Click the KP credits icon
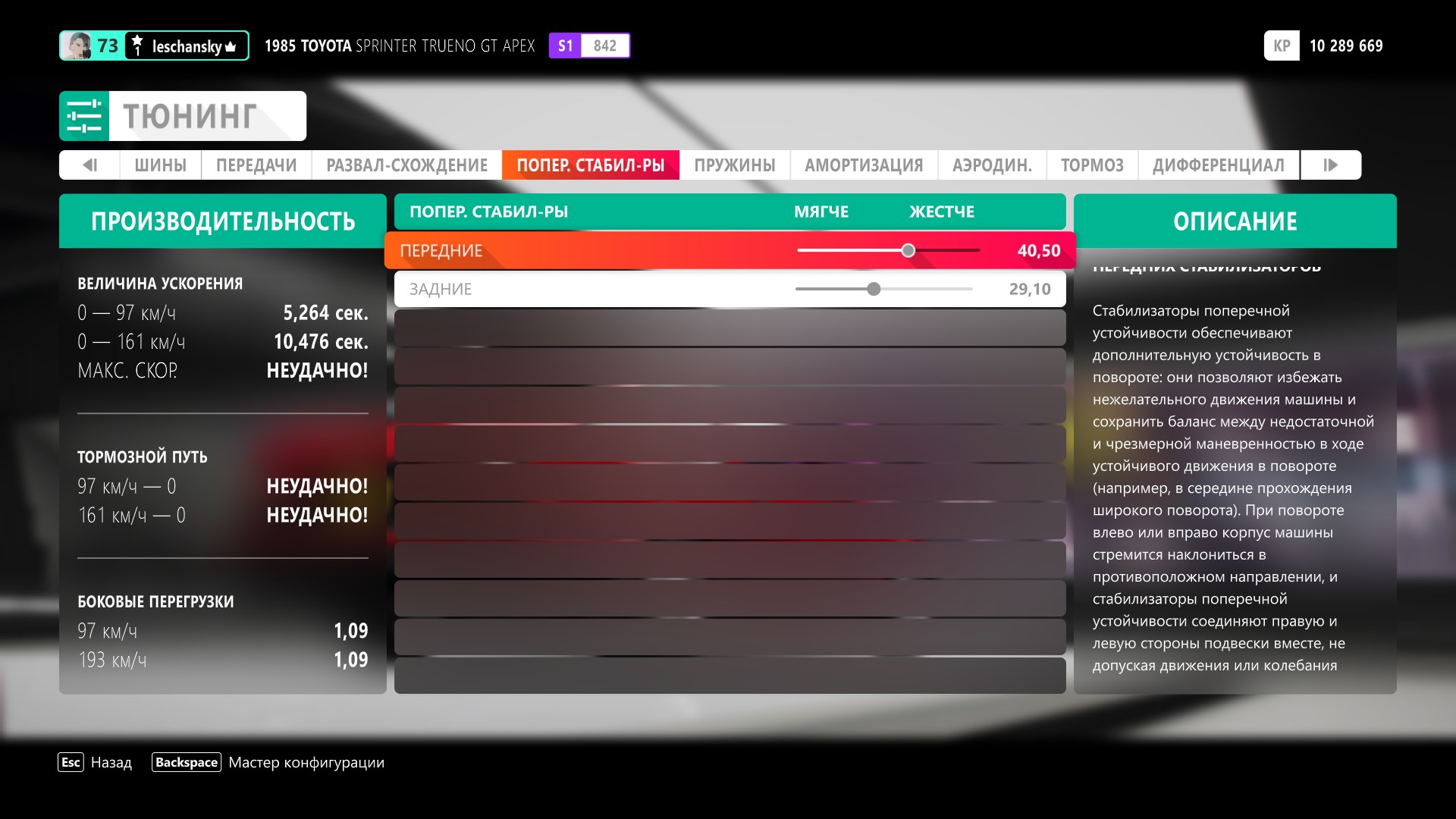The width and height of the screenshot is (1456, 819). [x=1282, y=46]
